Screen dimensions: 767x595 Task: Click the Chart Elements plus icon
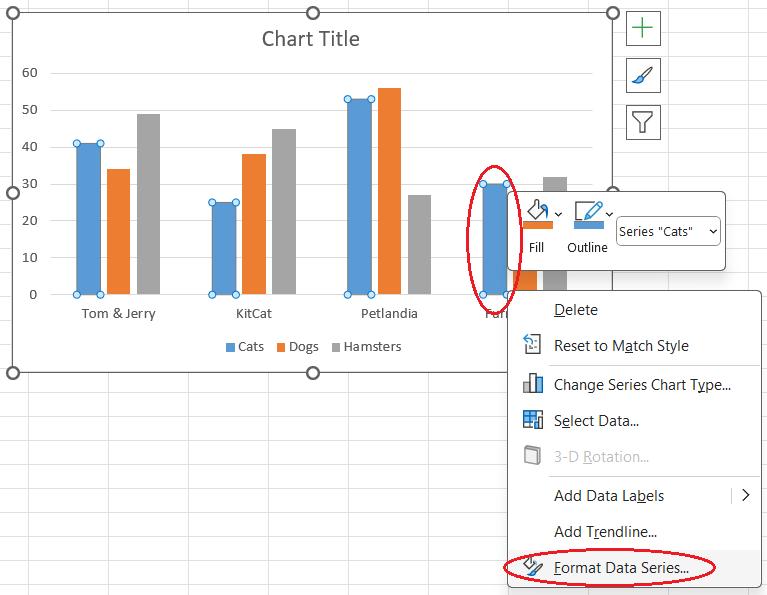tap(643, 29)
